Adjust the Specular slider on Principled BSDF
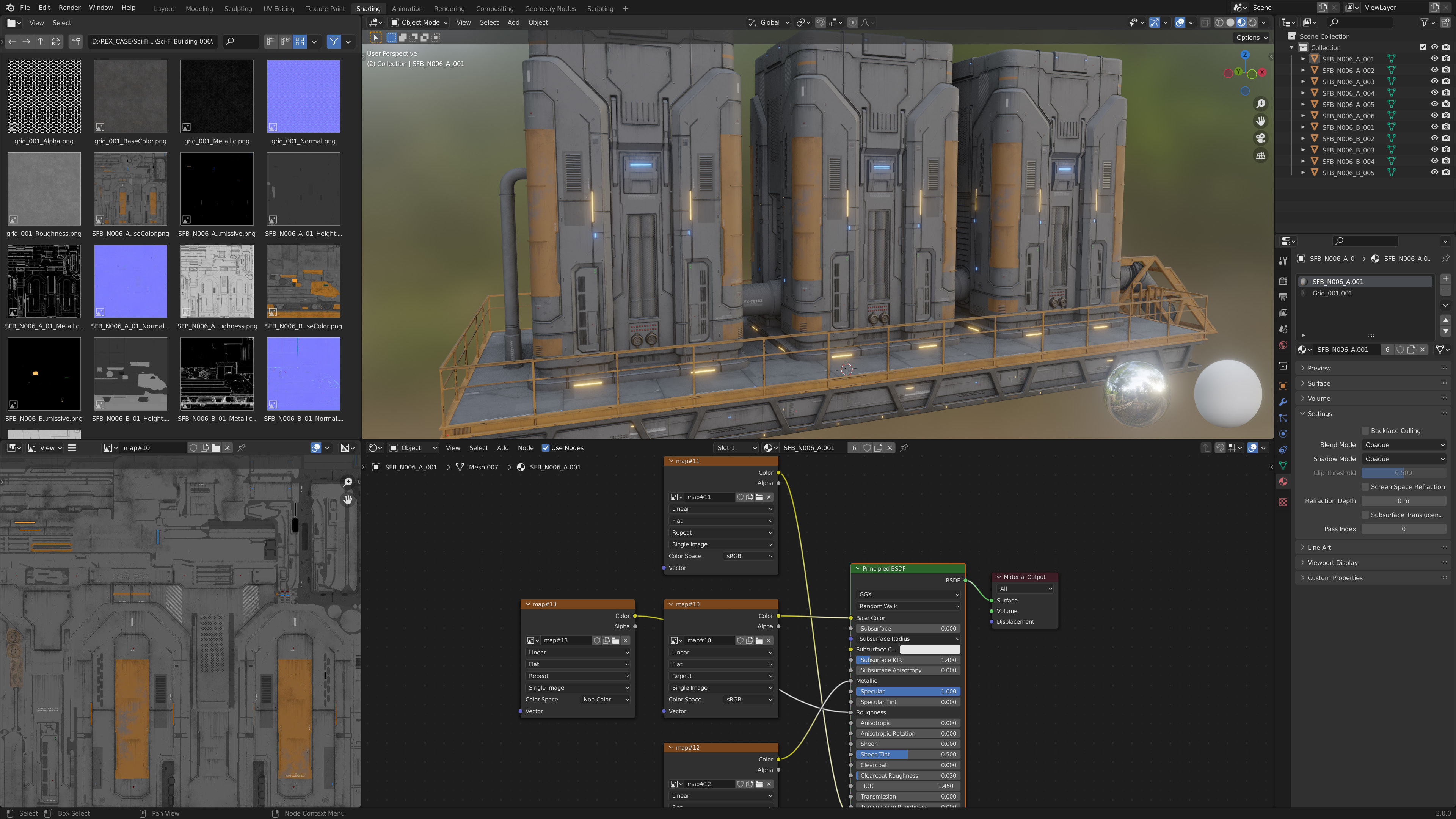Viewport: 1456px width, 819px height. pyautogui.click(x=908, y=691)
